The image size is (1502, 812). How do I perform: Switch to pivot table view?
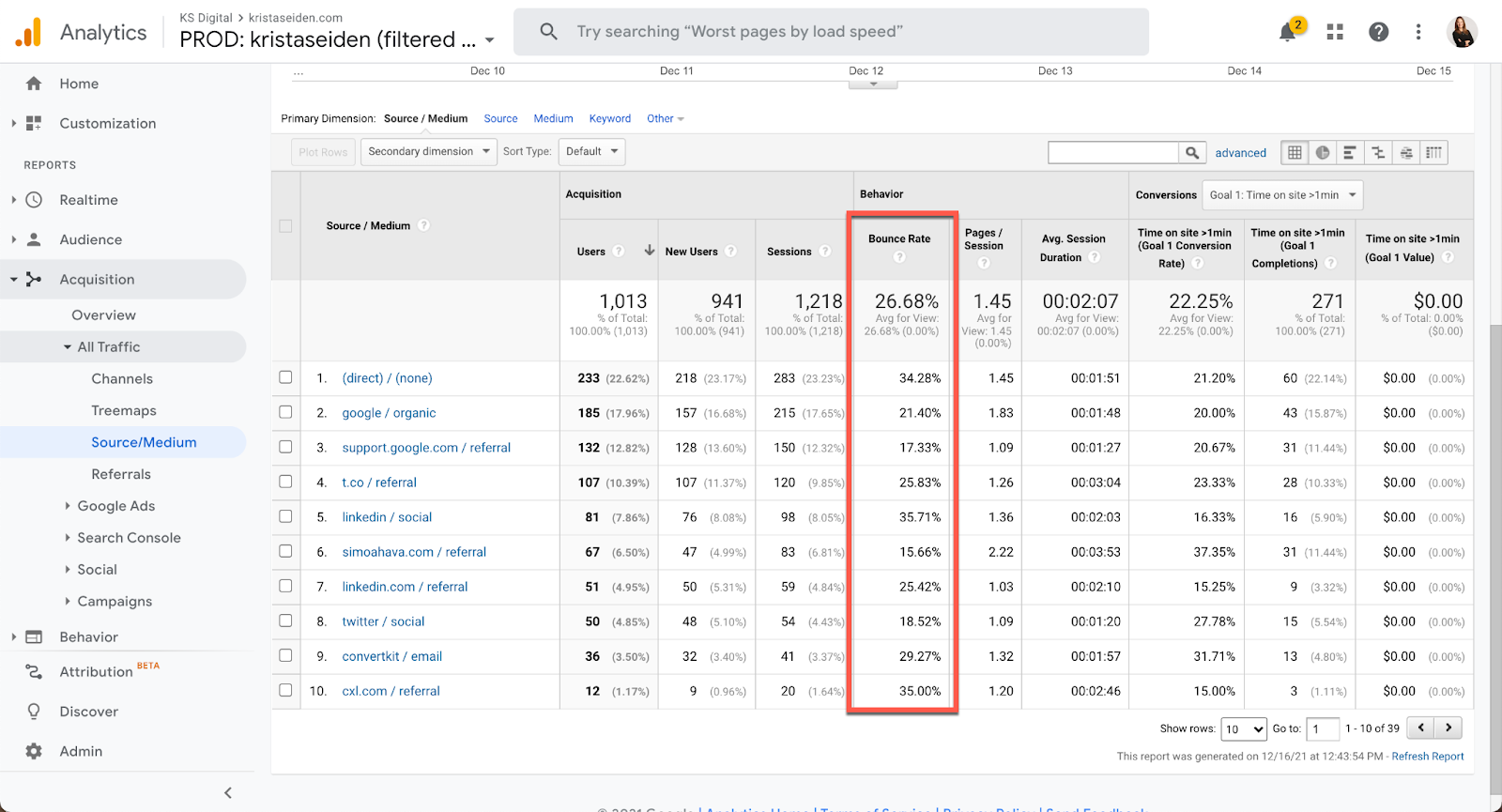pyautogui.click(x=1433, y=153)
